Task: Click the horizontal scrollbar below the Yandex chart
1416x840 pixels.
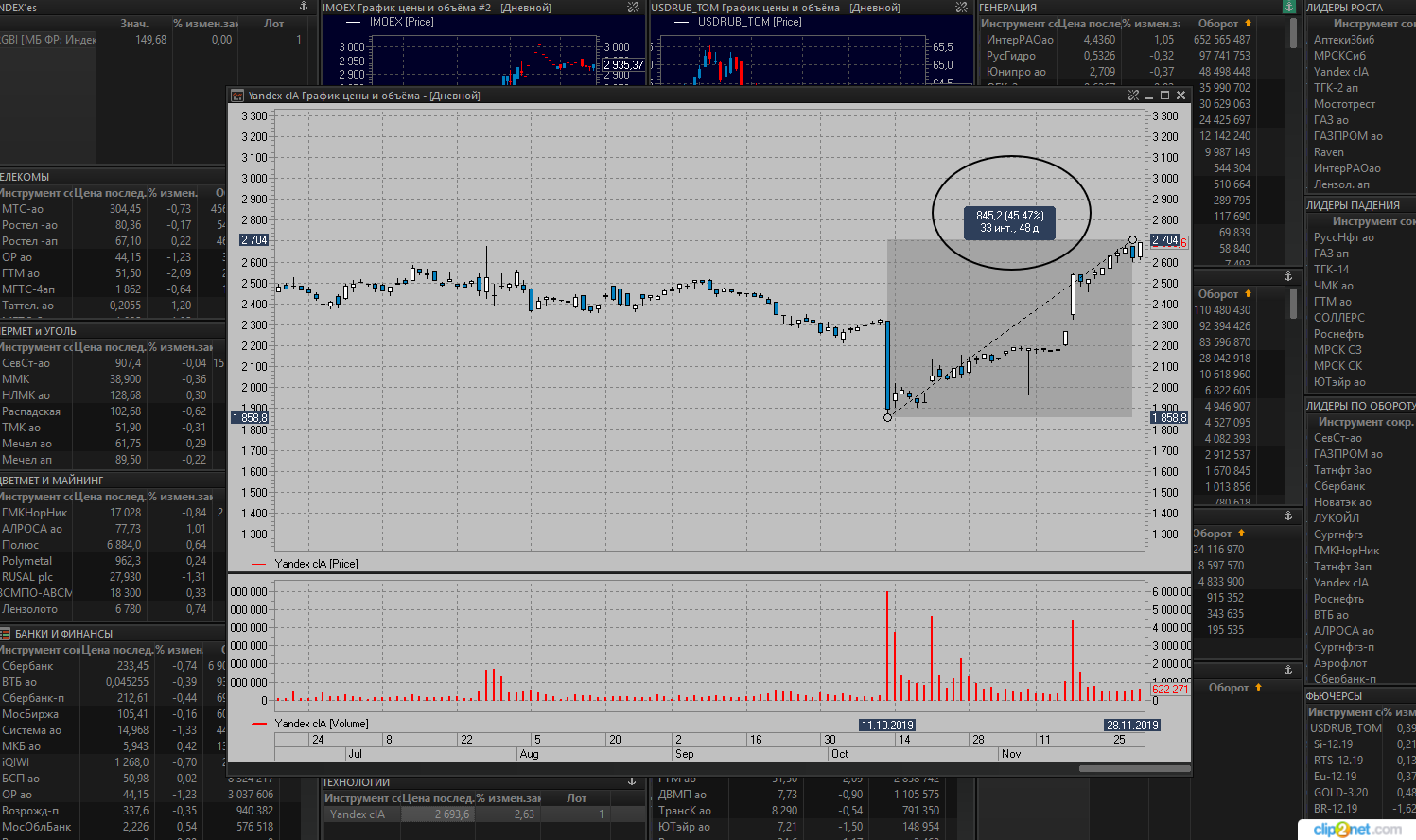Action: 1133,768
